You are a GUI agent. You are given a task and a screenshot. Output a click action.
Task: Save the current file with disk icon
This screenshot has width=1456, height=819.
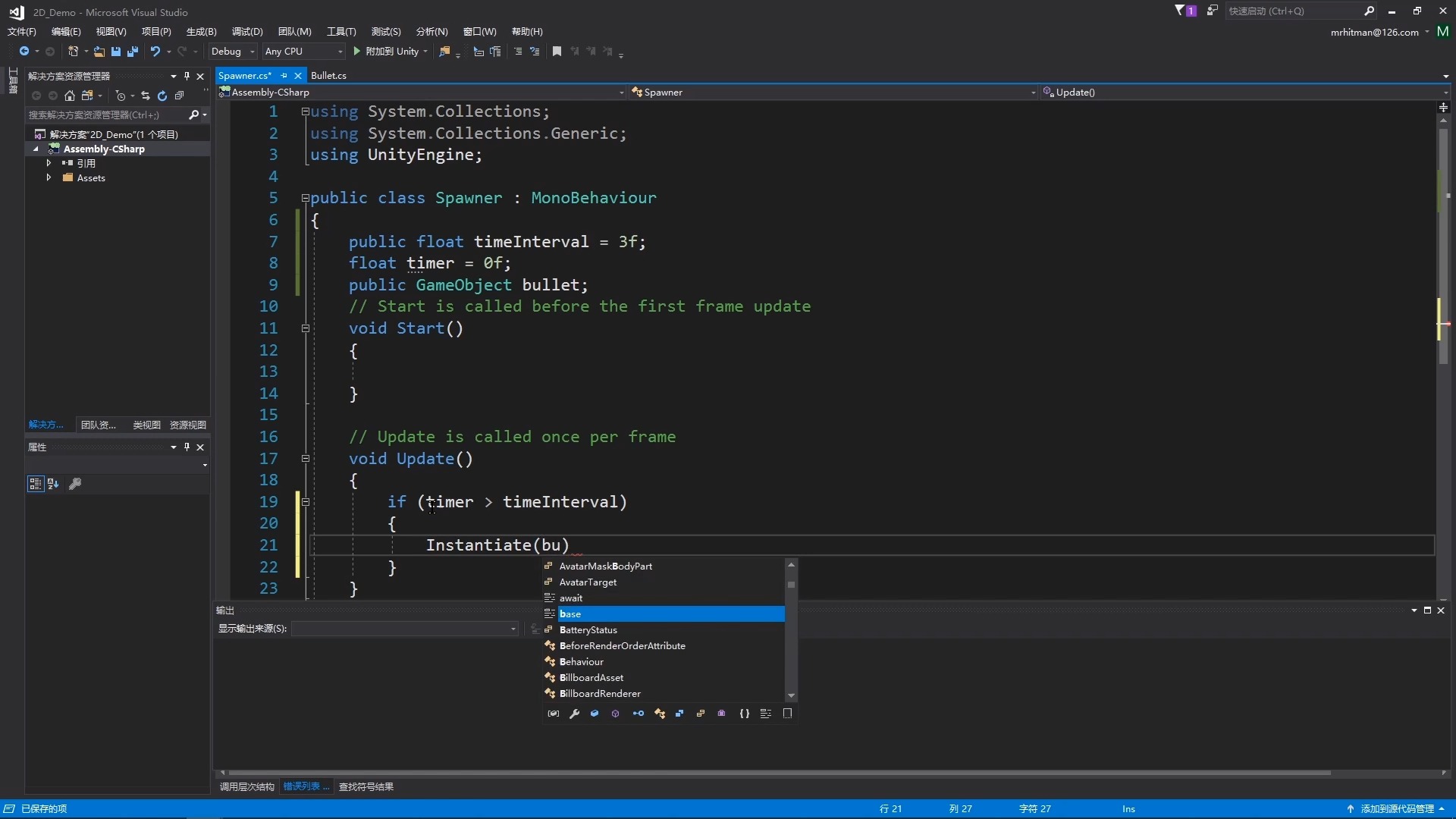click(x=116, y=52)
